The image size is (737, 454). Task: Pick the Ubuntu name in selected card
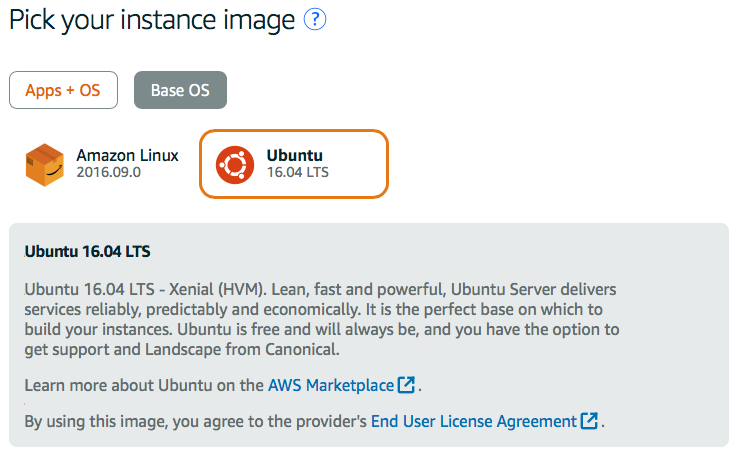click(295, 156)
